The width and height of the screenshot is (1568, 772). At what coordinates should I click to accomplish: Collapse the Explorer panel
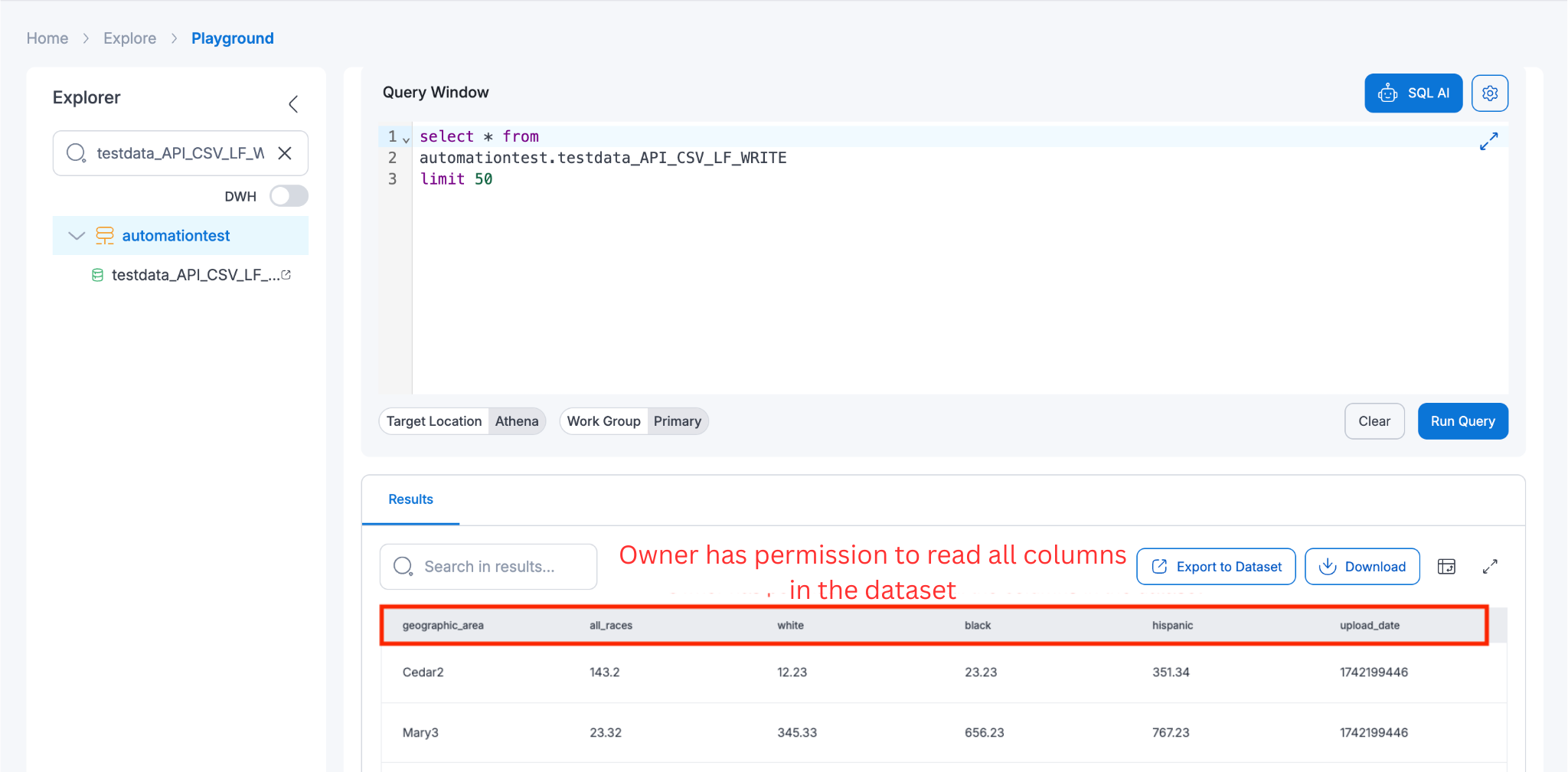tap(293, 103)
